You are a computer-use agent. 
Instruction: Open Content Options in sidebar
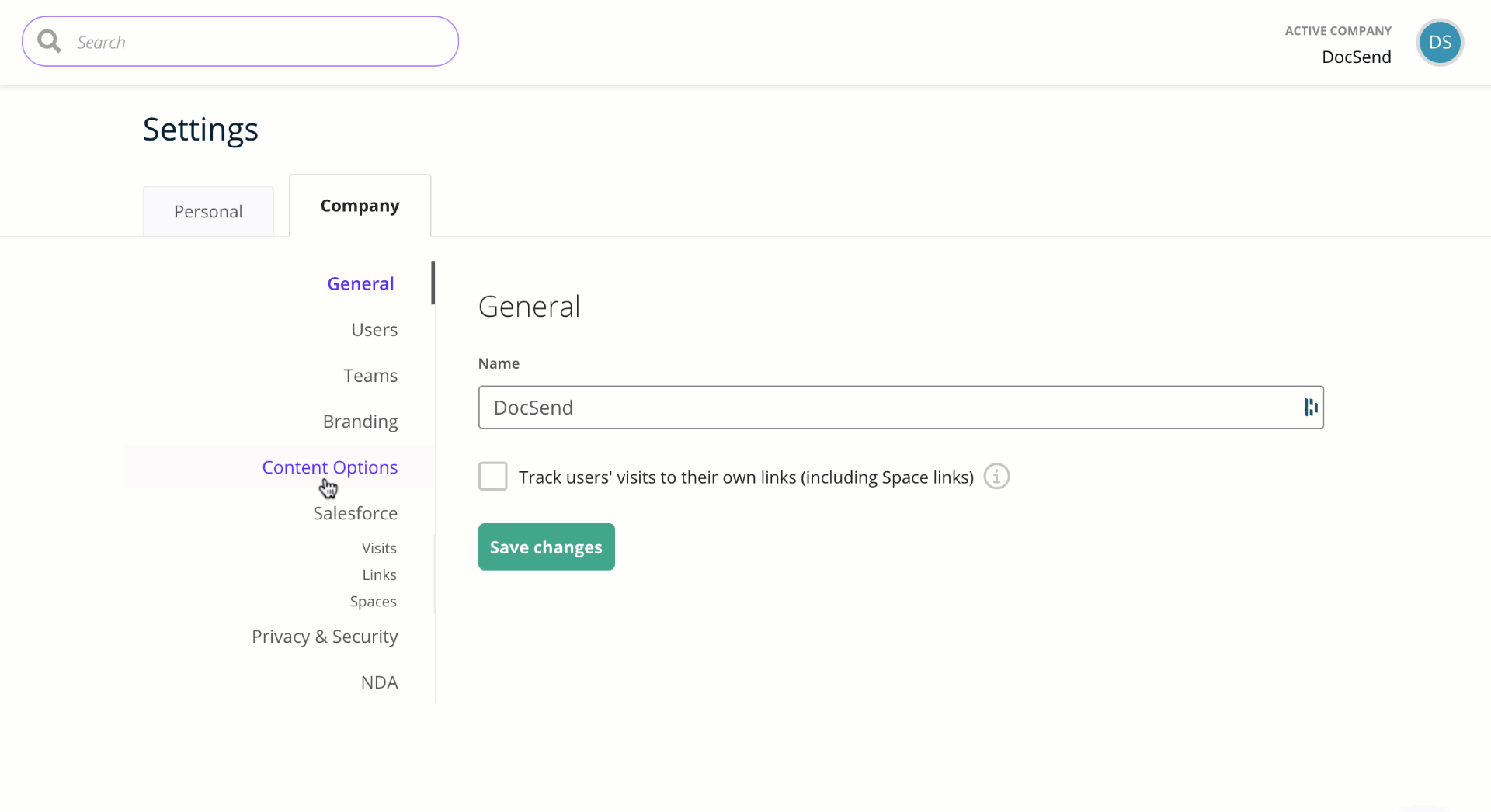point(329,467)
